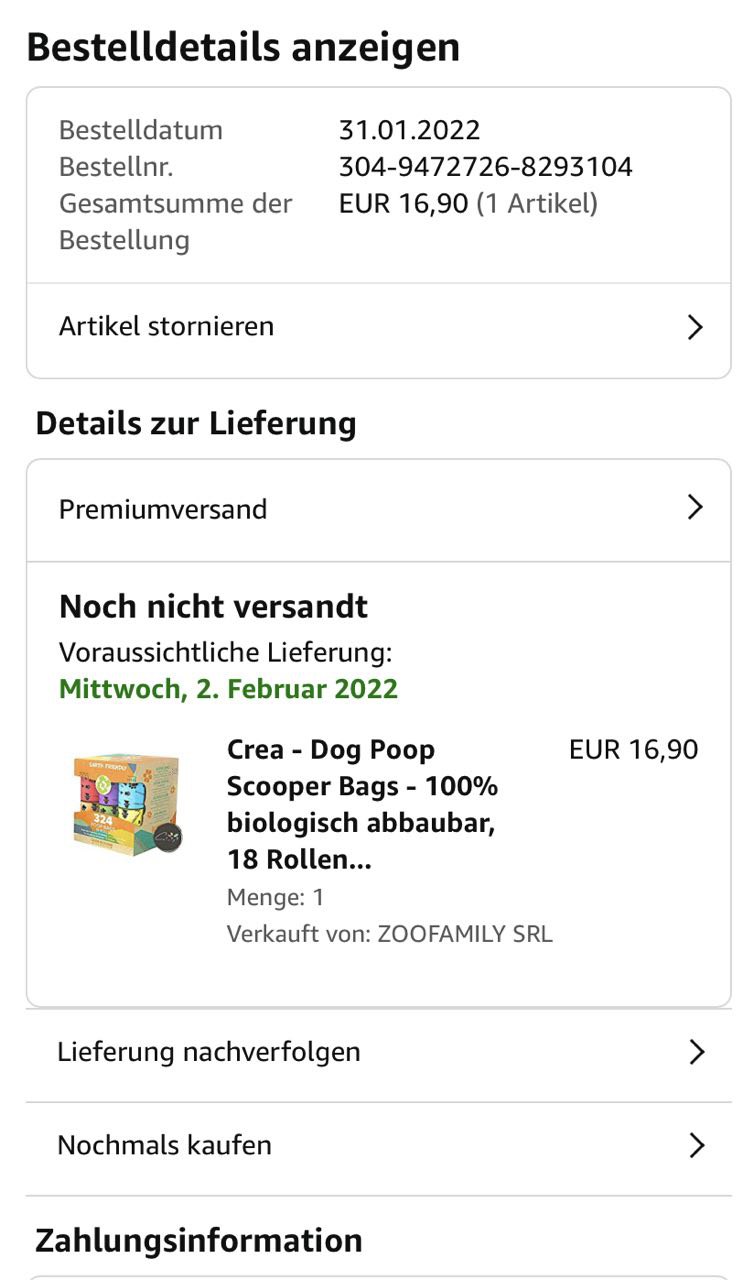Tap the green delivery date Mittwoch, 2. Februar
This screenshot has height=1280, width=743.
pyautogui.click(x=229, y=689)
